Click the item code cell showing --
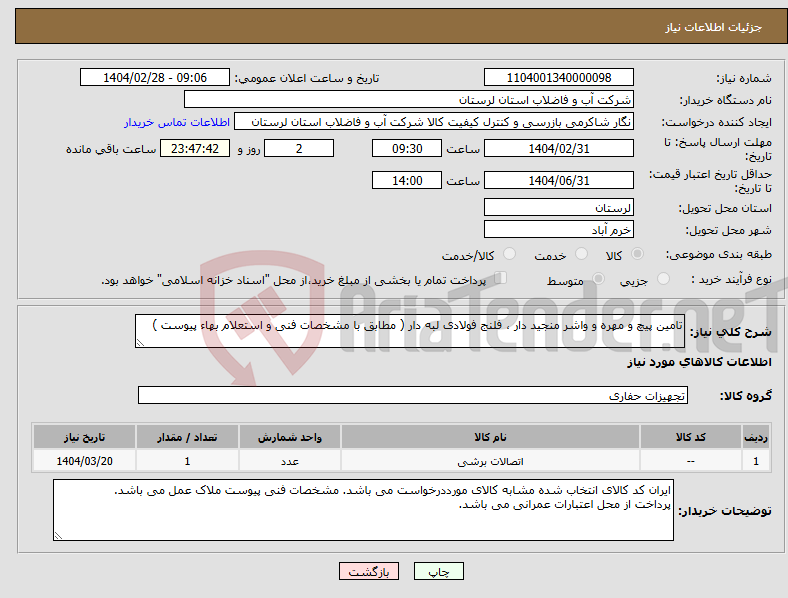Screen dimensions: 788x598 click(x=691, y=461)
